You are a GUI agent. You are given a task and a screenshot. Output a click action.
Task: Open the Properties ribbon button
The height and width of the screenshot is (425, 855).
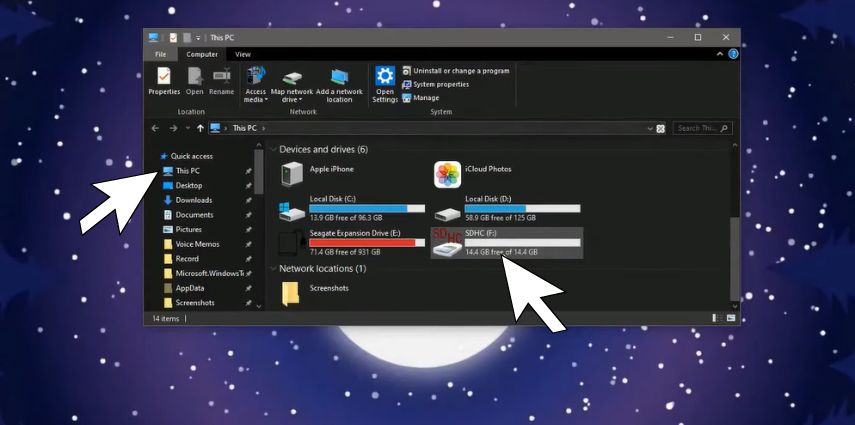[x=164, y=81]
